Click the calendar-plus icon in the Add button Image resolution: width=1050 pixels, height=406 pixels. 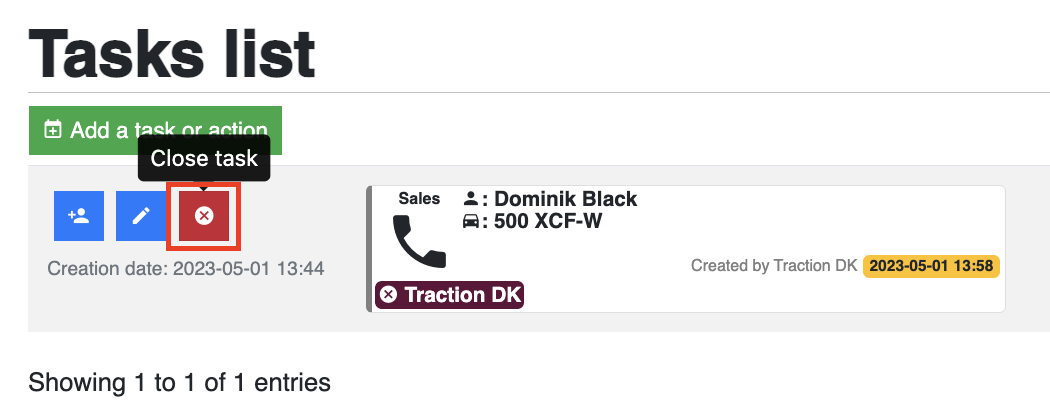click(52, 129)
